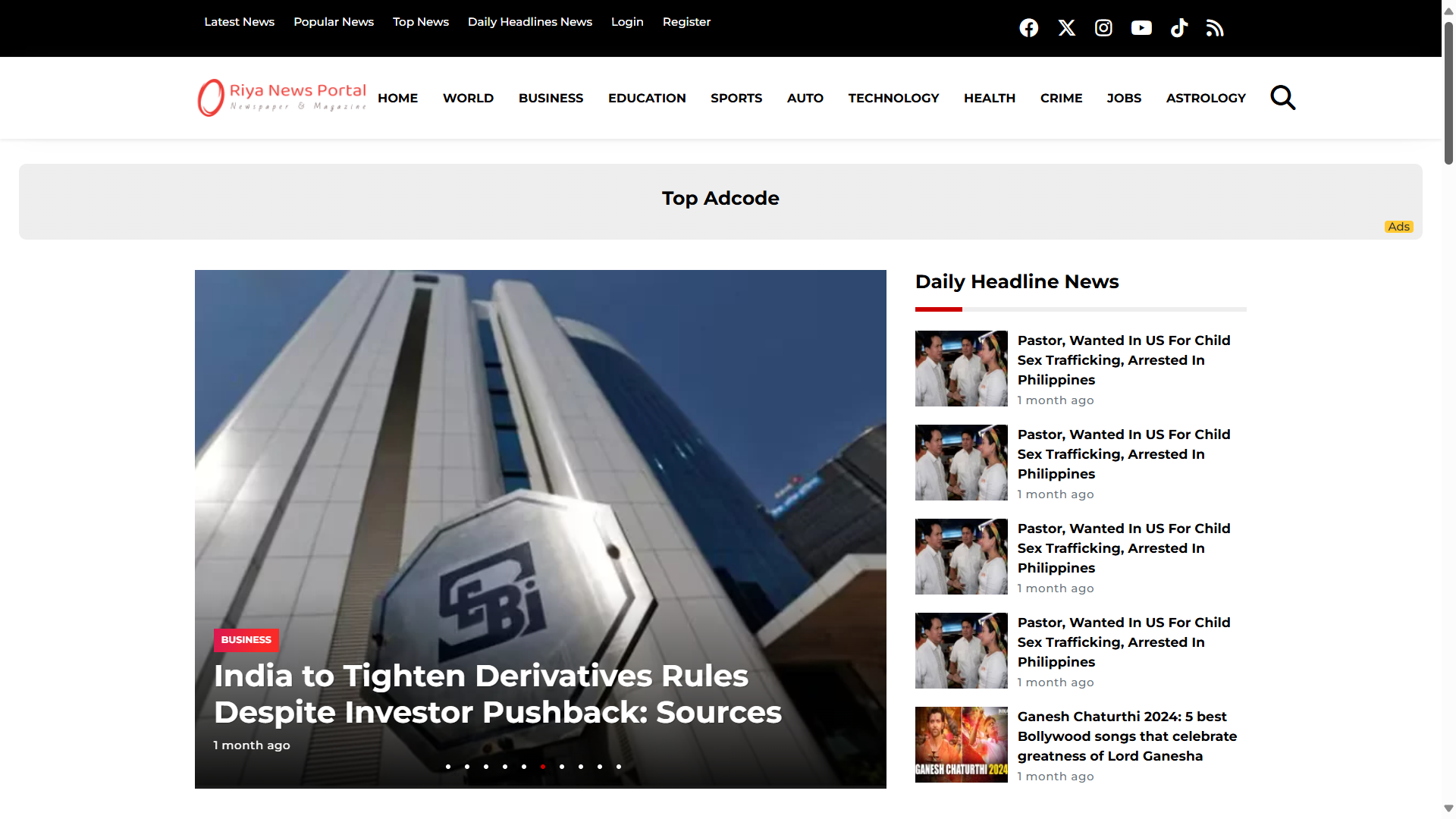Click the Login link
This screenshot has height=819, width=1456.
(626, 22)
